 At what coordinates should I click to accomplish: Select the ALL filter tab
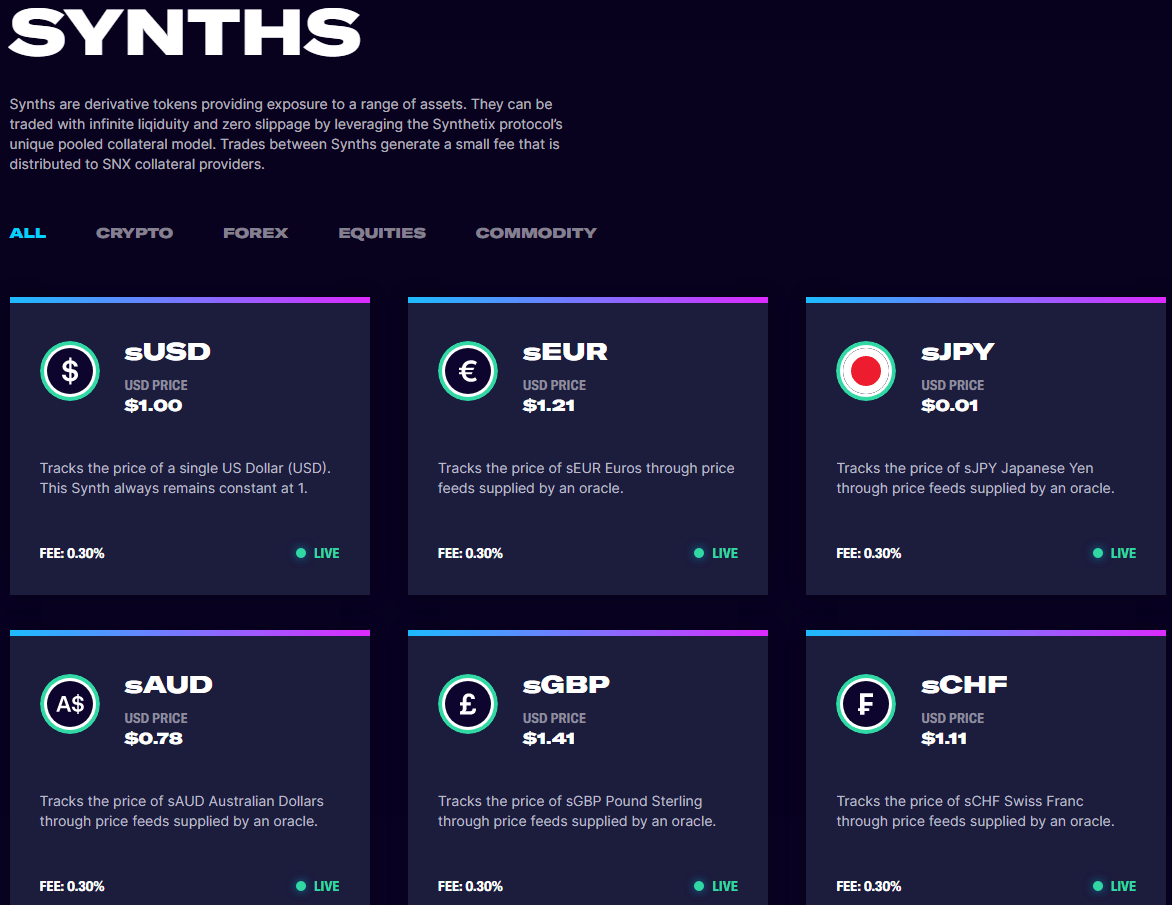[x=28, y=233]
